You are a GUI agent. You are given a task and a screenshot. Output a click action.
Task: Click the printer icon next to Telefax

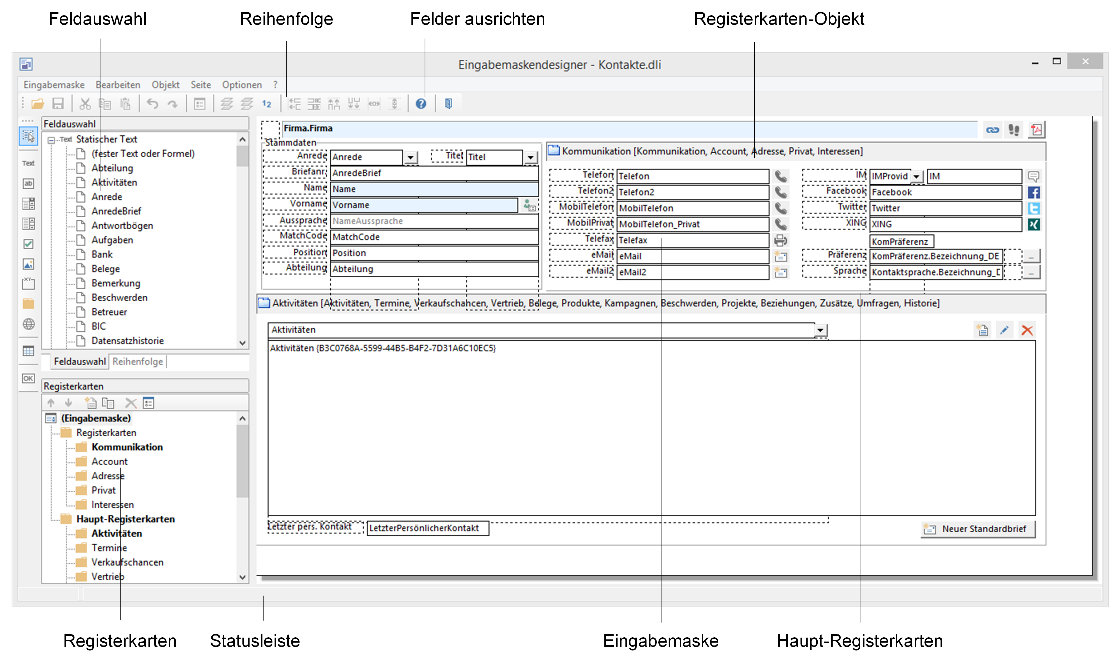pyautogui.click(x=781, y=240)
